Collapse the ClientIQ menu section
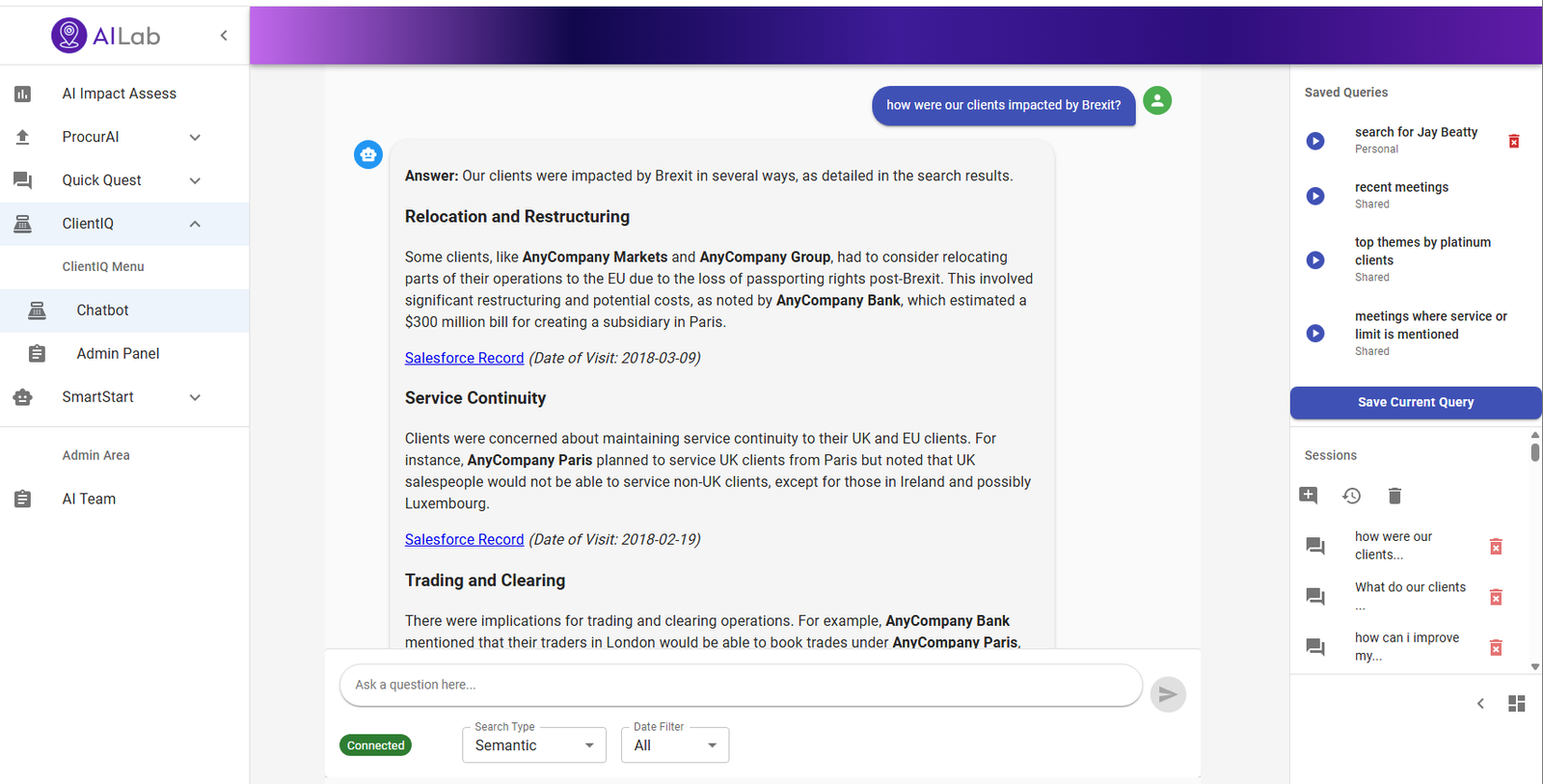Screen dimensions: 1543x784 195,224
